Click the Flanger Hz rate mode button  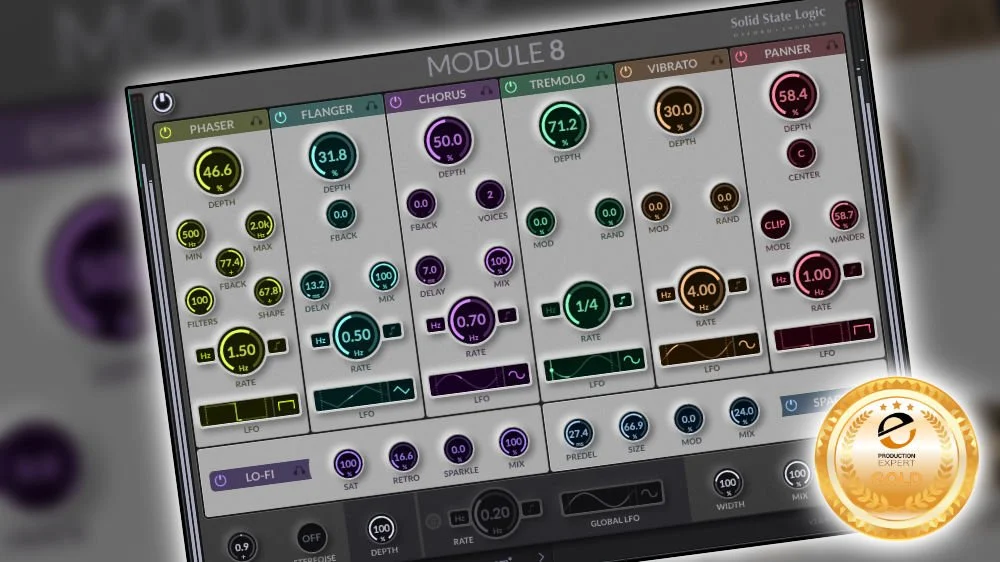point(321,340)
